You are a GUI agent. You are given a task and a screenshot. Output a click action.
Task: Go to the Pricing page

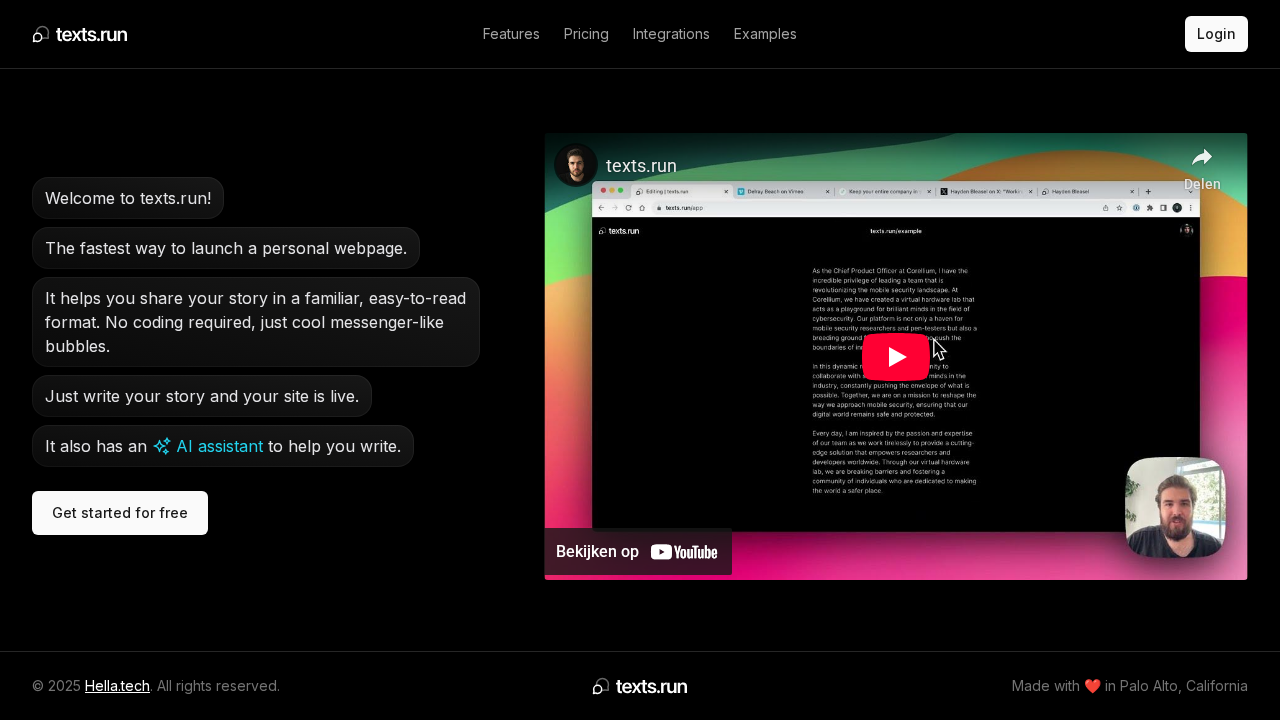coord(586,34)
